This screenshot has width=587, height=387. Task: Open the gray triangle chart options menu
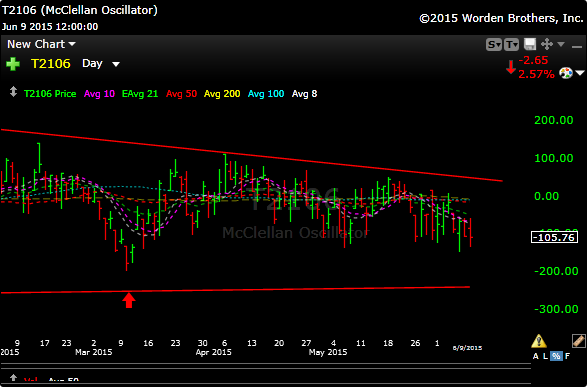point(561,44)
